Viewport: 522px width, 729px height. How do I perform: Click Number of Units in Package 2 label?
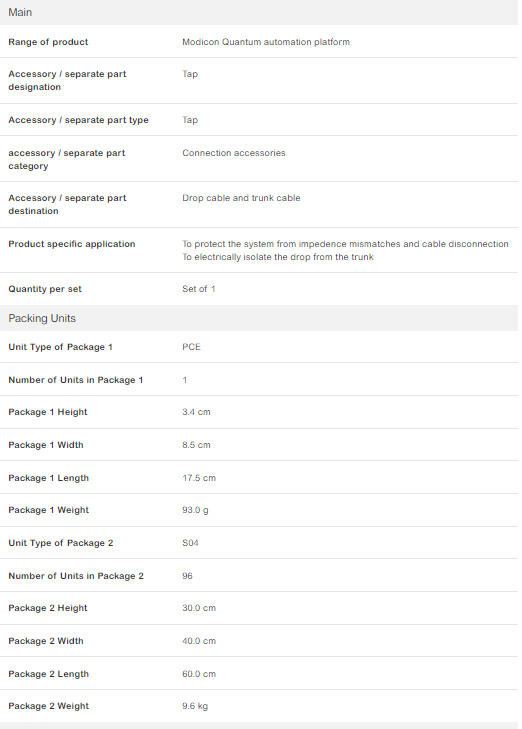coord(76,576)
